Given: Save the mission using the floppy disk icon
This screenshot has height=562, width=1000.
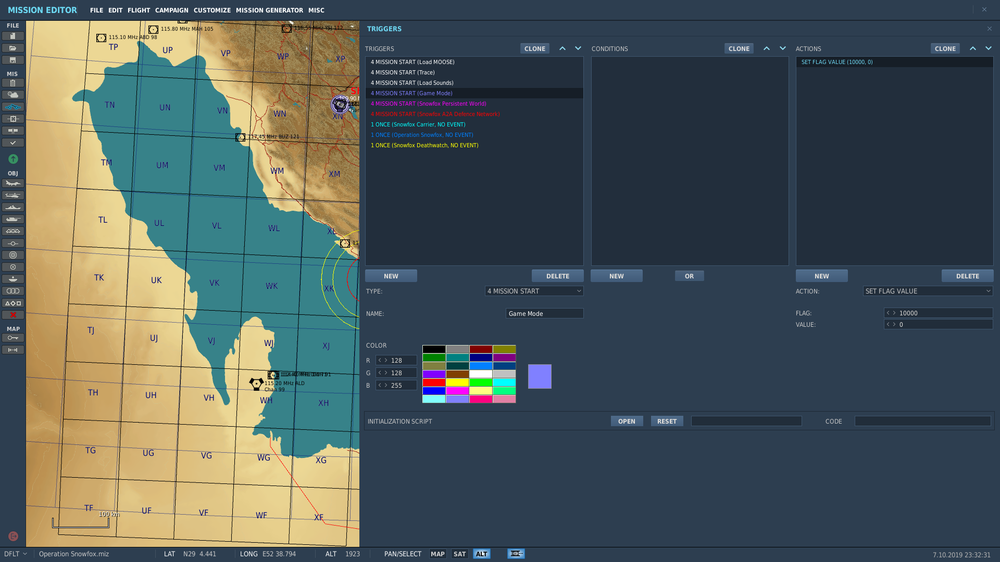Looking at the screenshot, I should 12,60.
